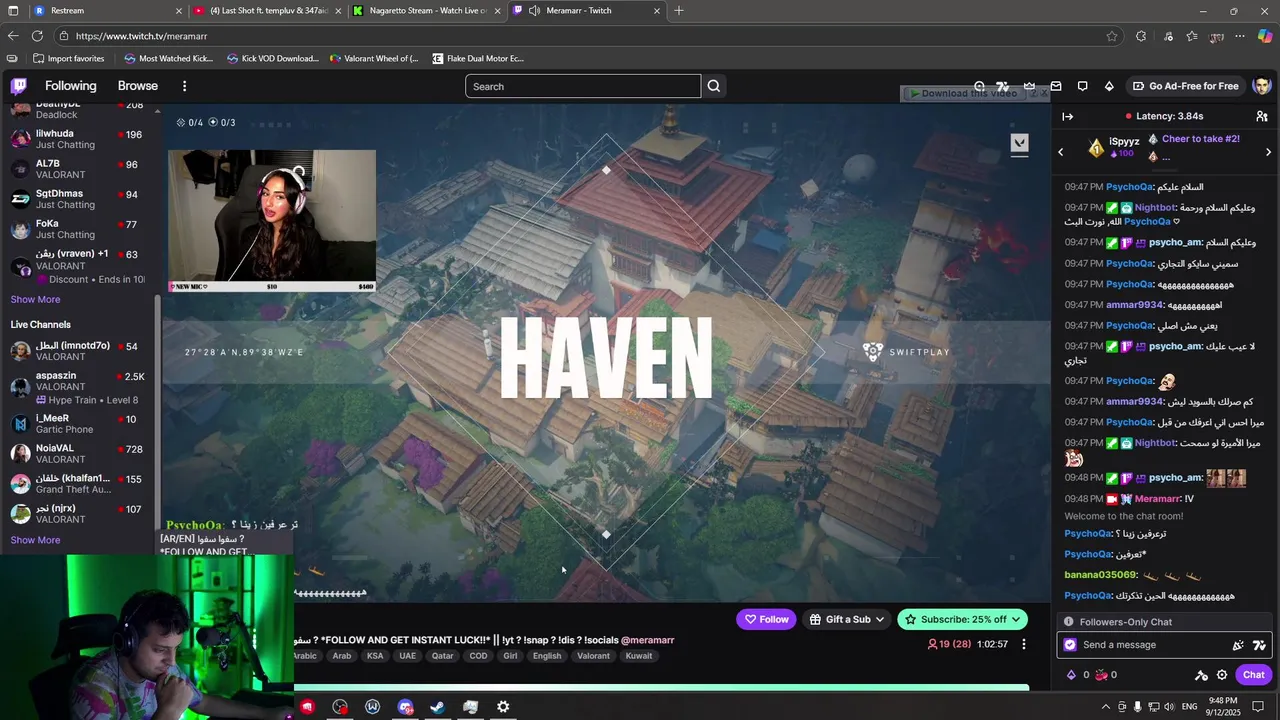
Task: Open the 7TV emote menu in chat input
Action: 1259,645
